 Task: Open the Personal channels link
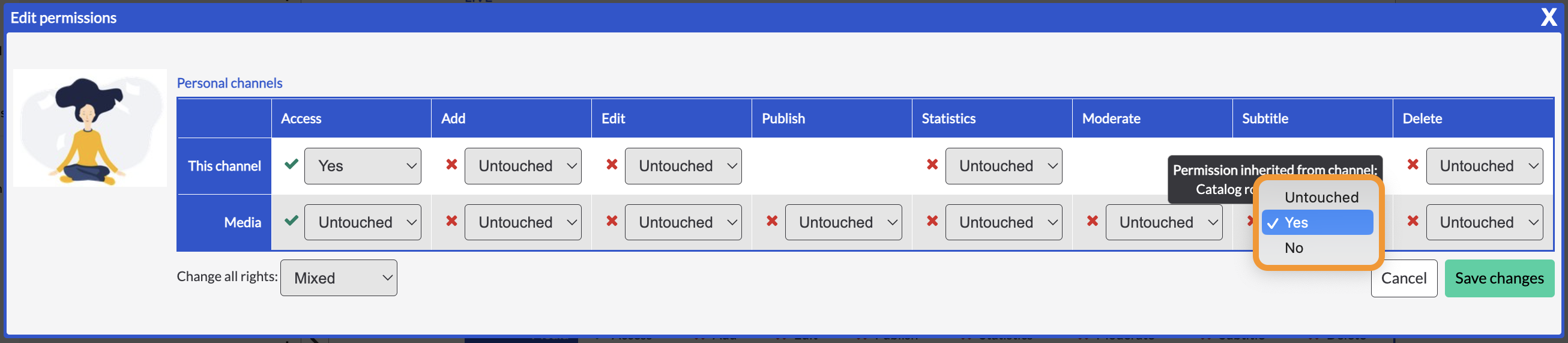[x=229, y=83]
